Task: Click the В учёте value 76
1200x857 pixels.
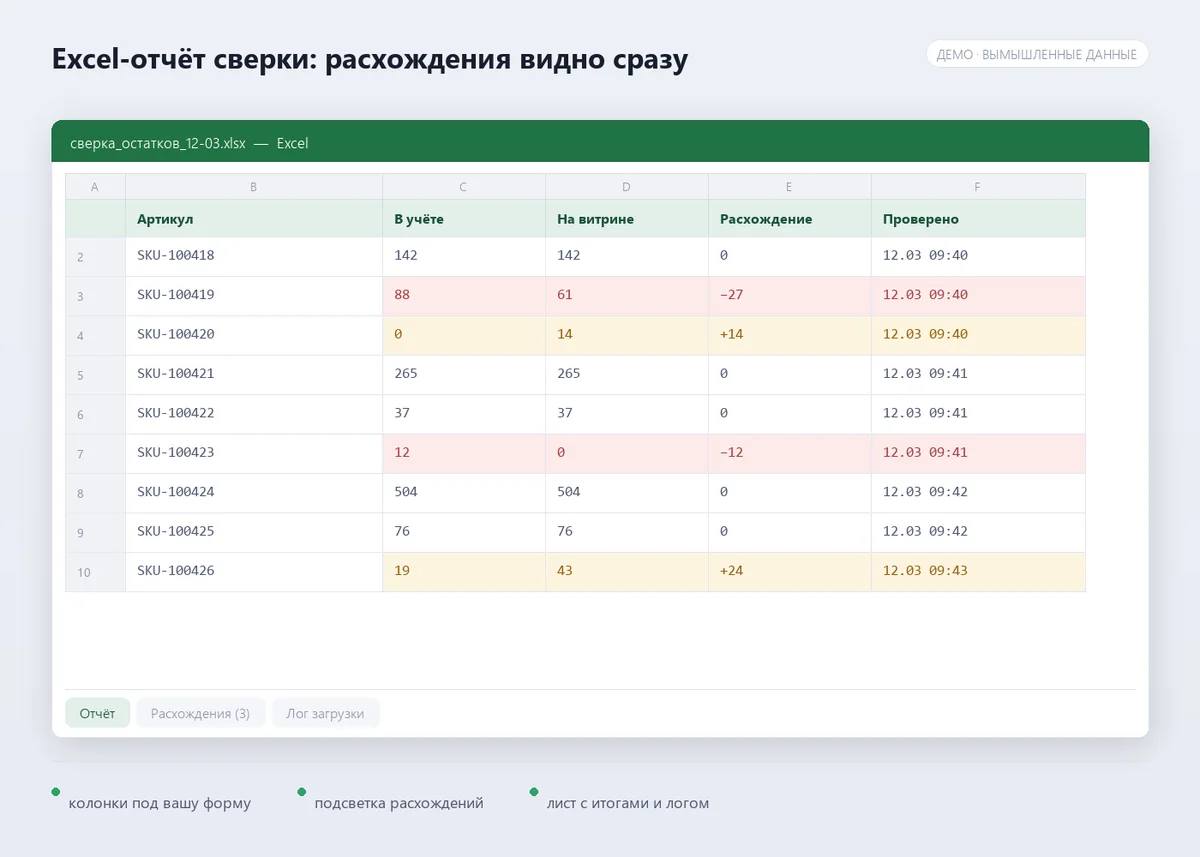Action: click(464, 532)
